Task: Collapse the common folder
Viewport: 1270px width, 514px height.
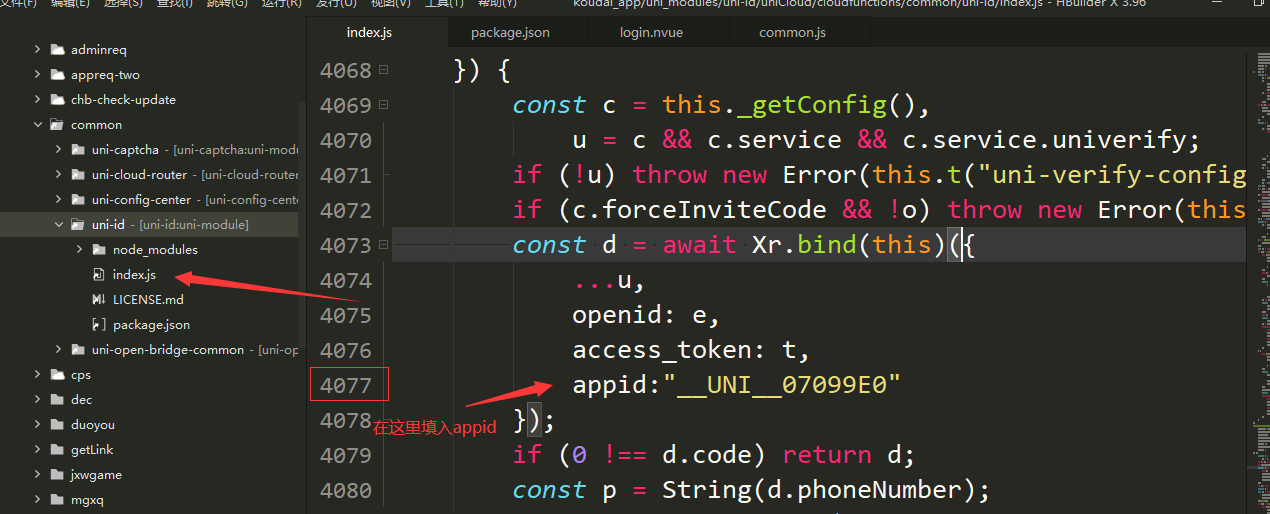Action: (38, 125)
